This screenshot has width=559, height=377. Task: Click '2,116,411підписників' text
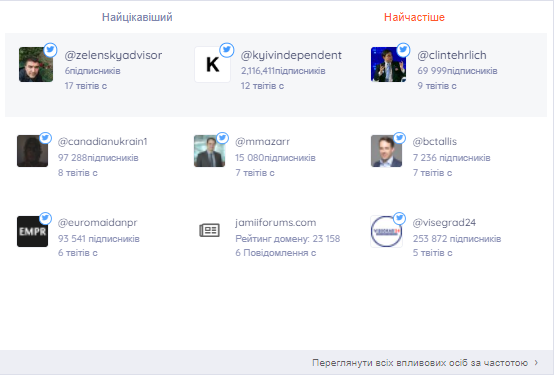[x=283, y=71]
